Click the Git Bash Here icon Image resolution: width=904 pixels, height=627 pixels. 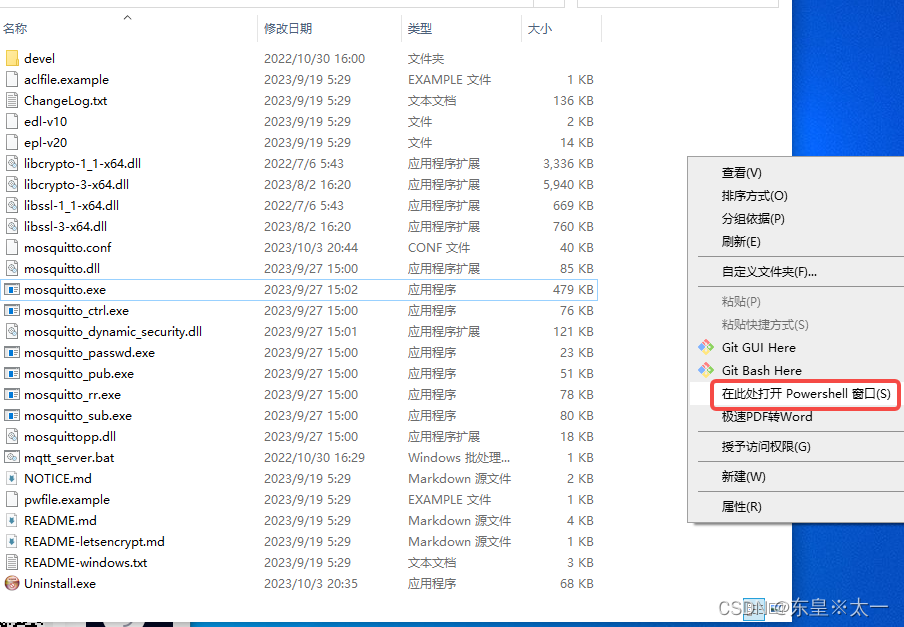[706, 371]
